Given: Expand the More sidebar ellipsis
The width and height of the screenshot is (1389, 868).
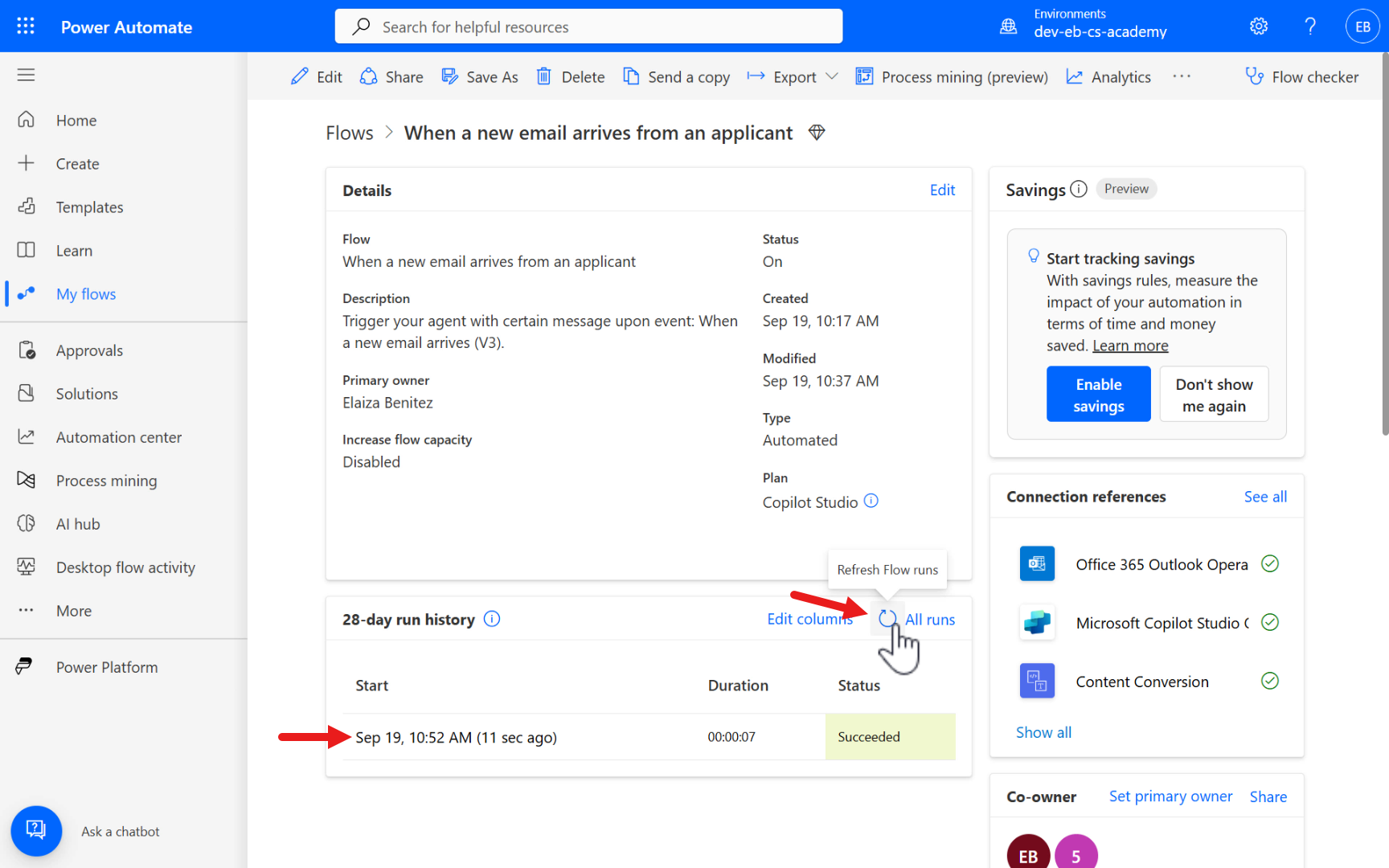Looking at the screenshot, I should pyautogui.click(x=25, y=610).
